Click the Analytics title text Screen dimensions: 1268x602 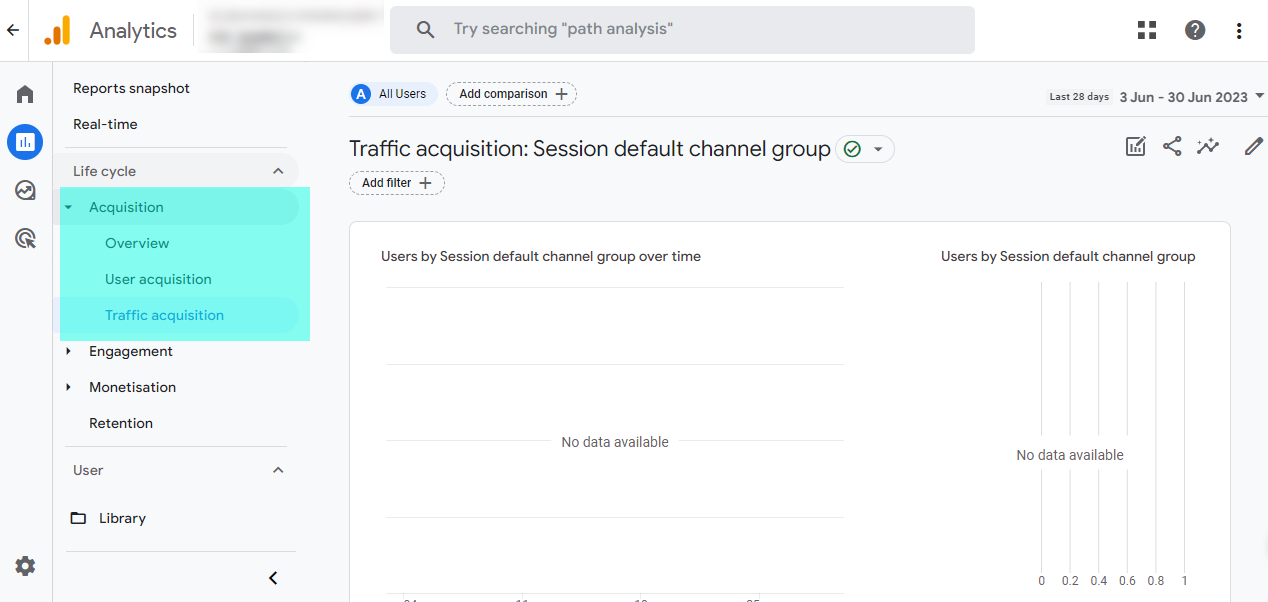click(x=133, y=30)
